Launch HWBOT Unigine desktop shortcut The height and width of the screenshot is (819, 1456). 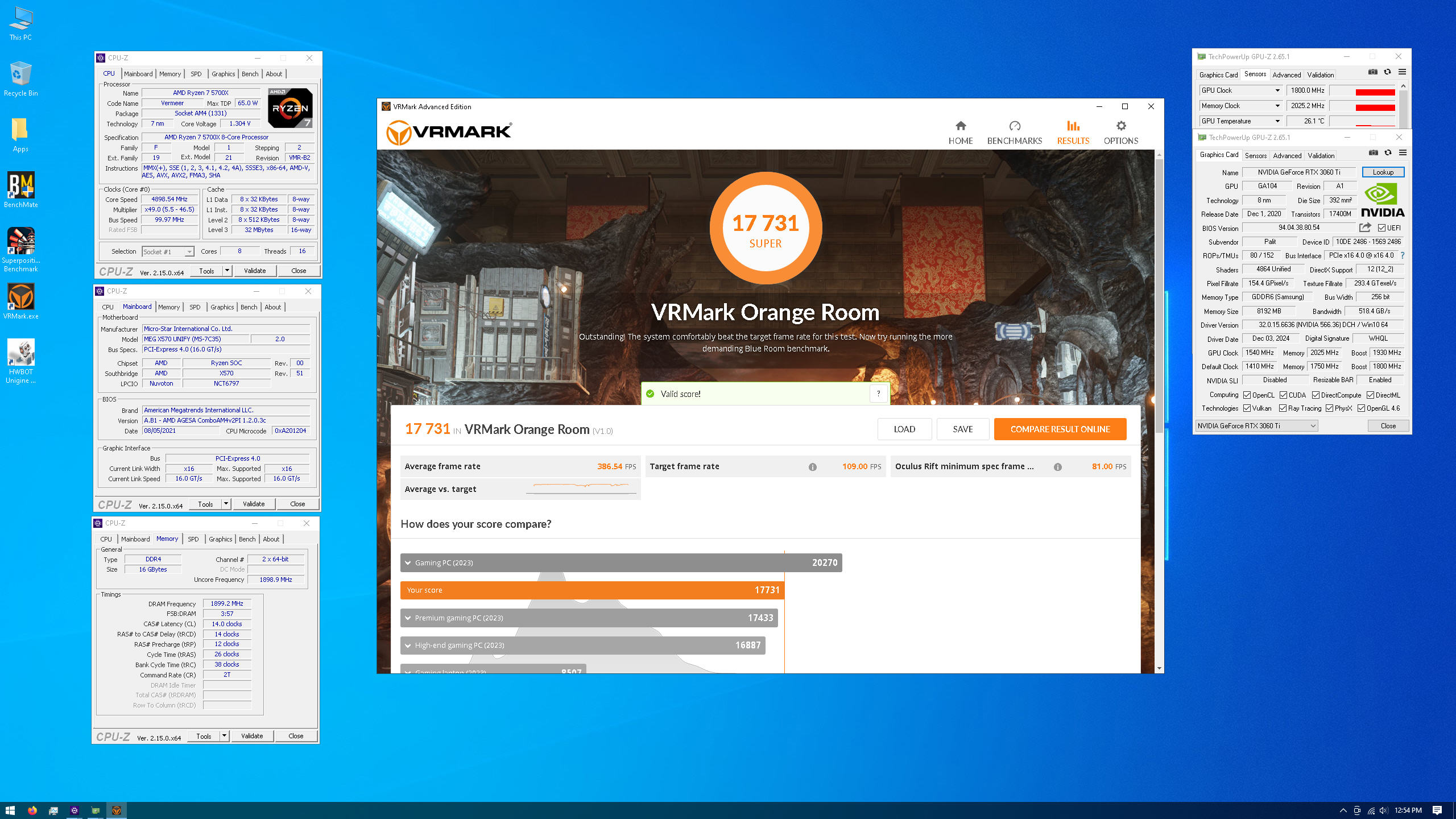point(20,361)
